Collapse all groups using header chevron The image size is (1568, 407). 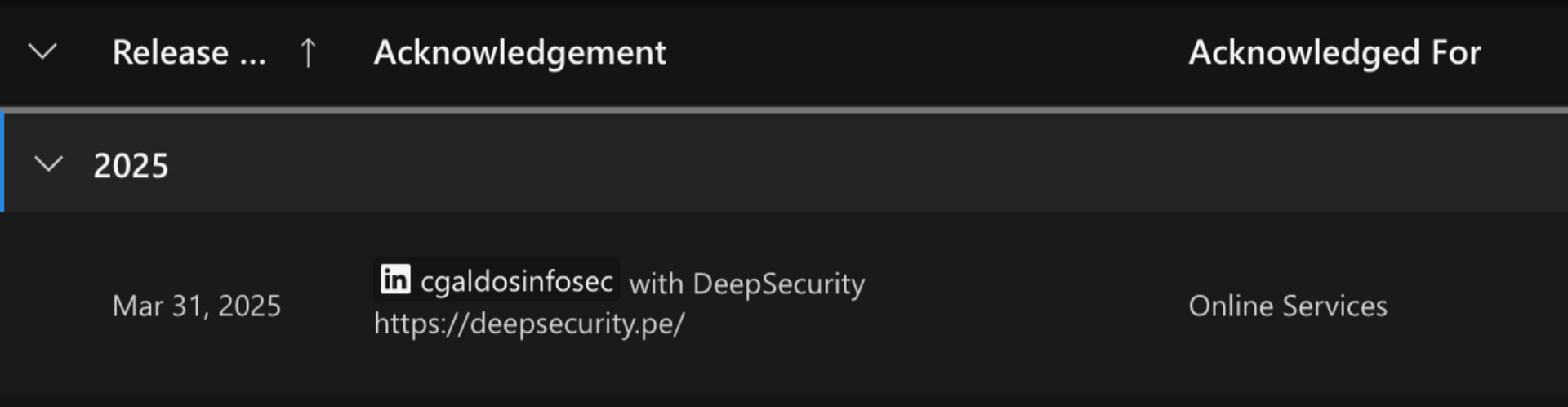click(42, 52)
